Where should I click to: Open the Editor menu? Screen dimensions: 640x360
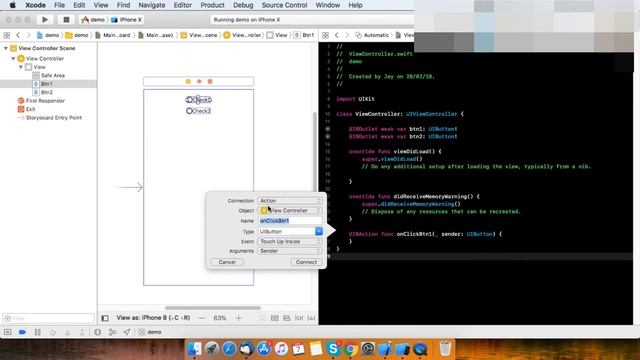click(182, 5)
